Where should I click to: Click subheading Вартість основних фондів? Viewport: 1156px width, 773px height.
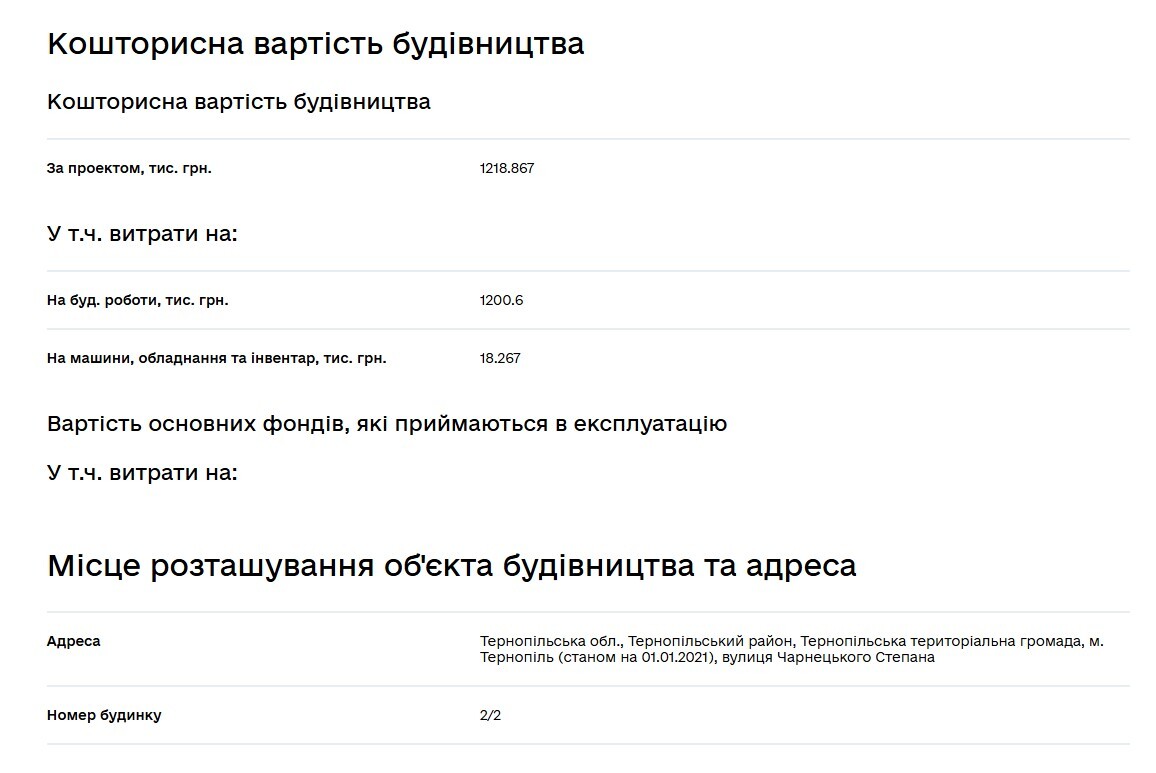tap(386, 424)
